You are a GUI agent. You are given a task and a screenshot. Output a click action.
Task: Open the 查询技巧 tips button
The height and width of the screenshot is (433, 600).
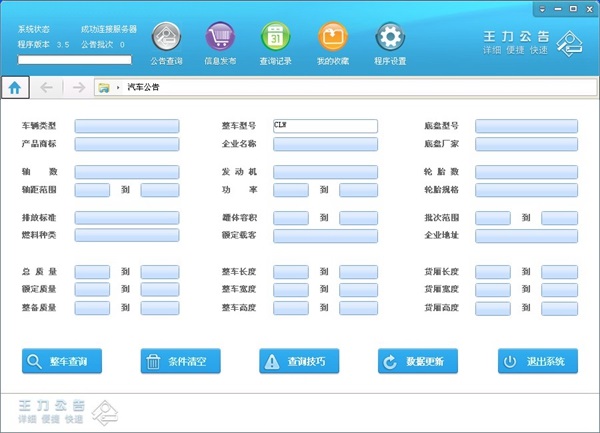pyautogui.click(x=299, y=361)
